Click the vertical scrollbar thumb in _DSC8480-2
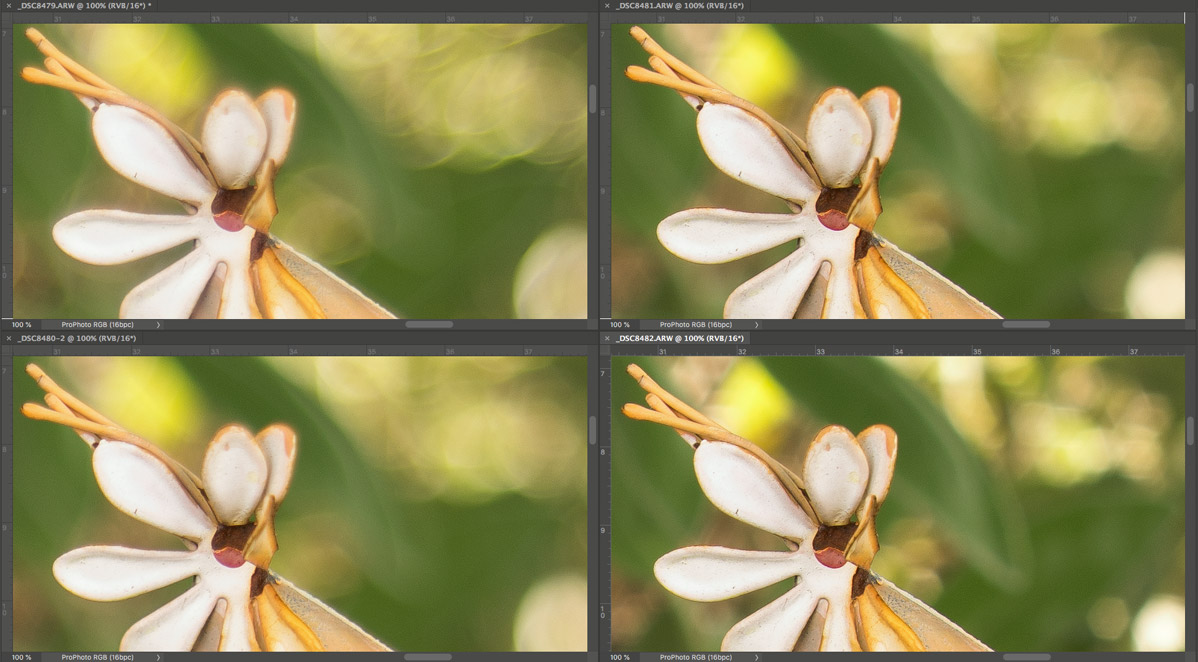Viewport: 1198px width, 662px height. pos(593,430)
